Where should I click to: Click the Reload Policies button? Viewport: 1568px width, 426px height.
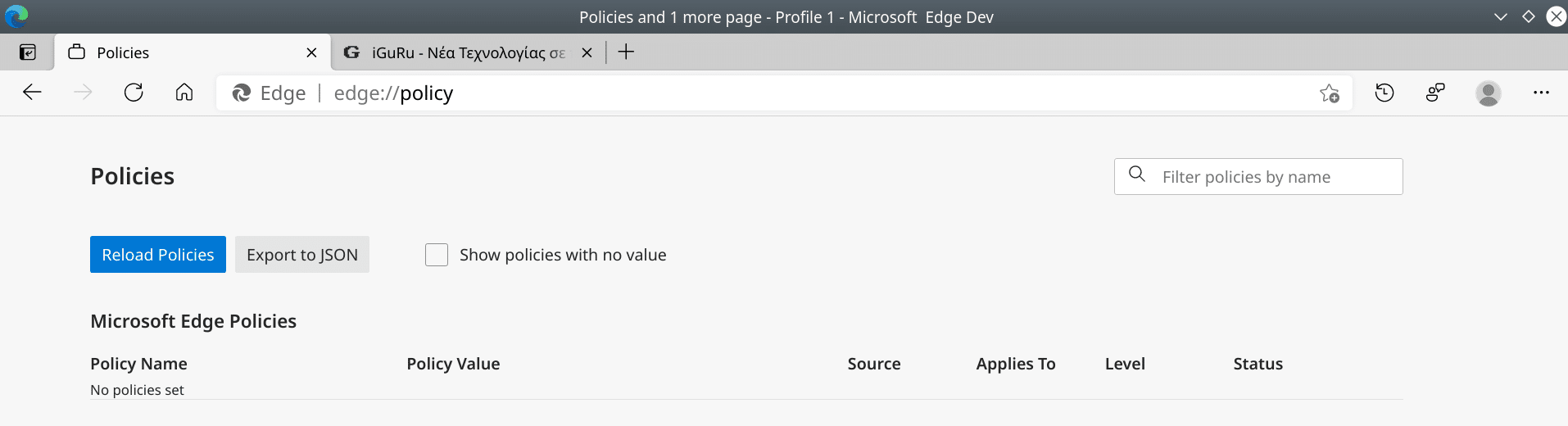[158, 255]
